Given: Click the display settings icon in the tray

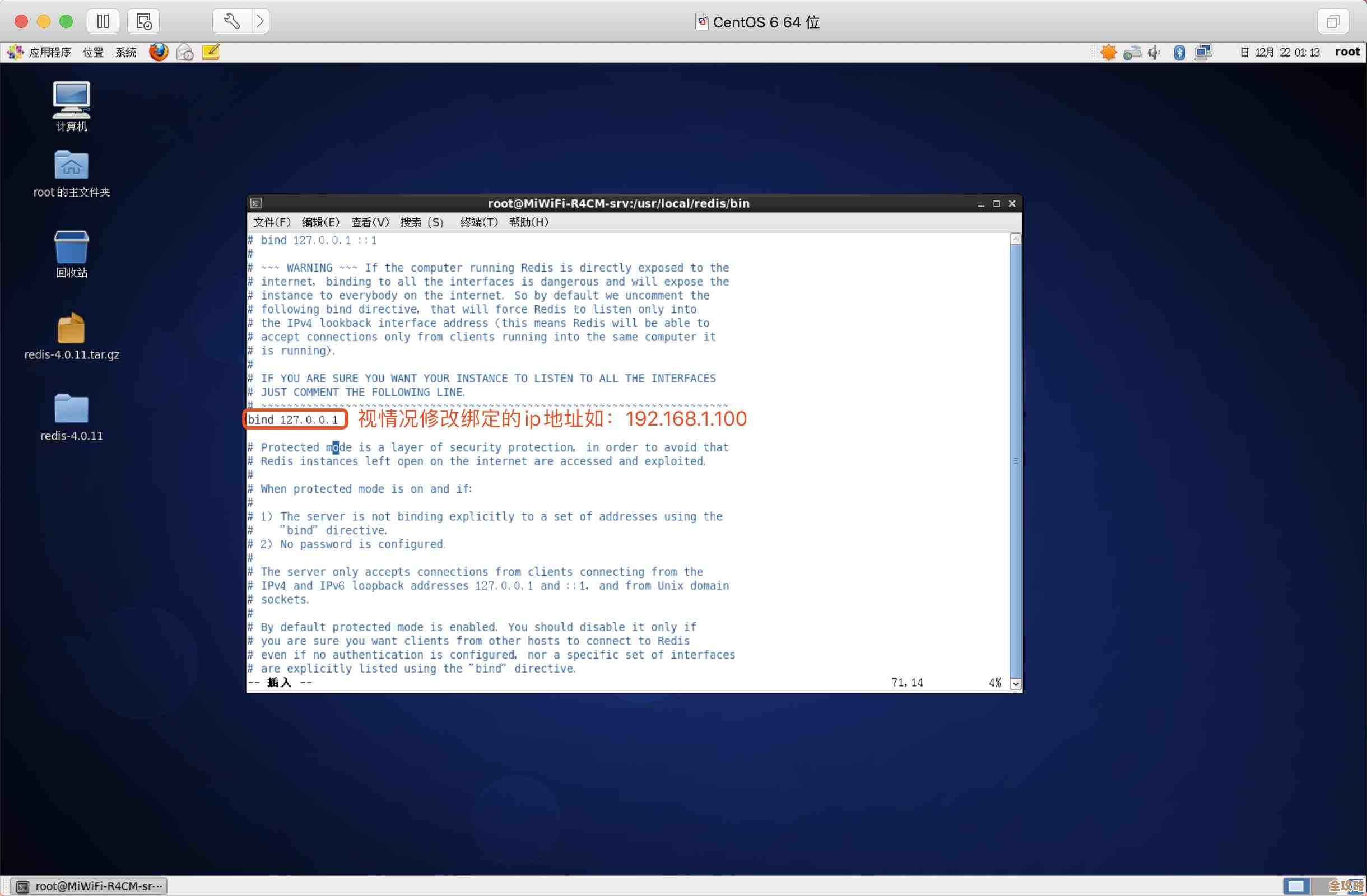Looking at the screenshot, I should click(1203, 52).
